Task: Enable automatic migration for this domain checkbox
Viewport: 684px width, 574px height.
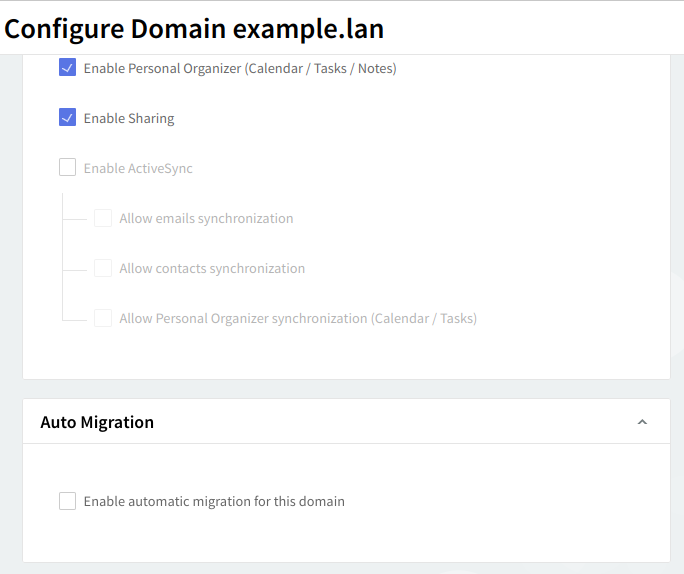Action: coord(68,501)
